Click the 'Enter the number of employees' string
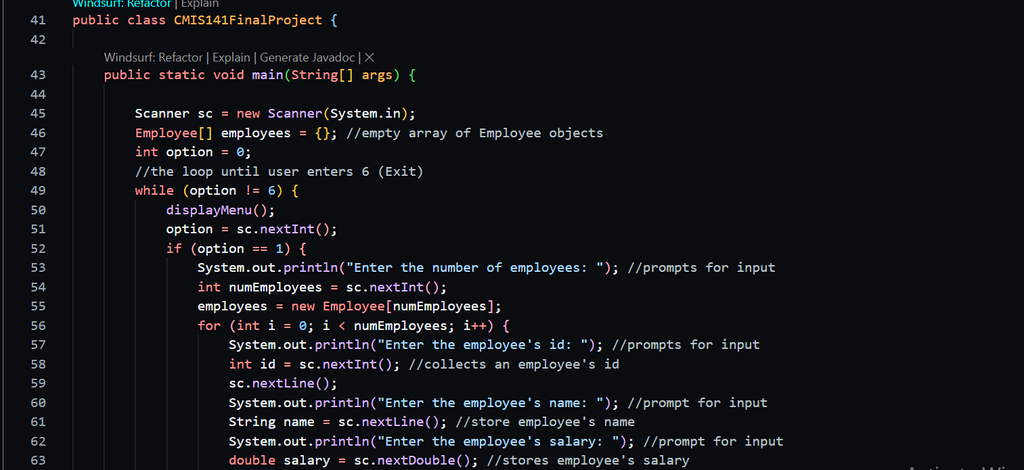Viewport: 1024px width, 470px height. [x=484, y=268]
